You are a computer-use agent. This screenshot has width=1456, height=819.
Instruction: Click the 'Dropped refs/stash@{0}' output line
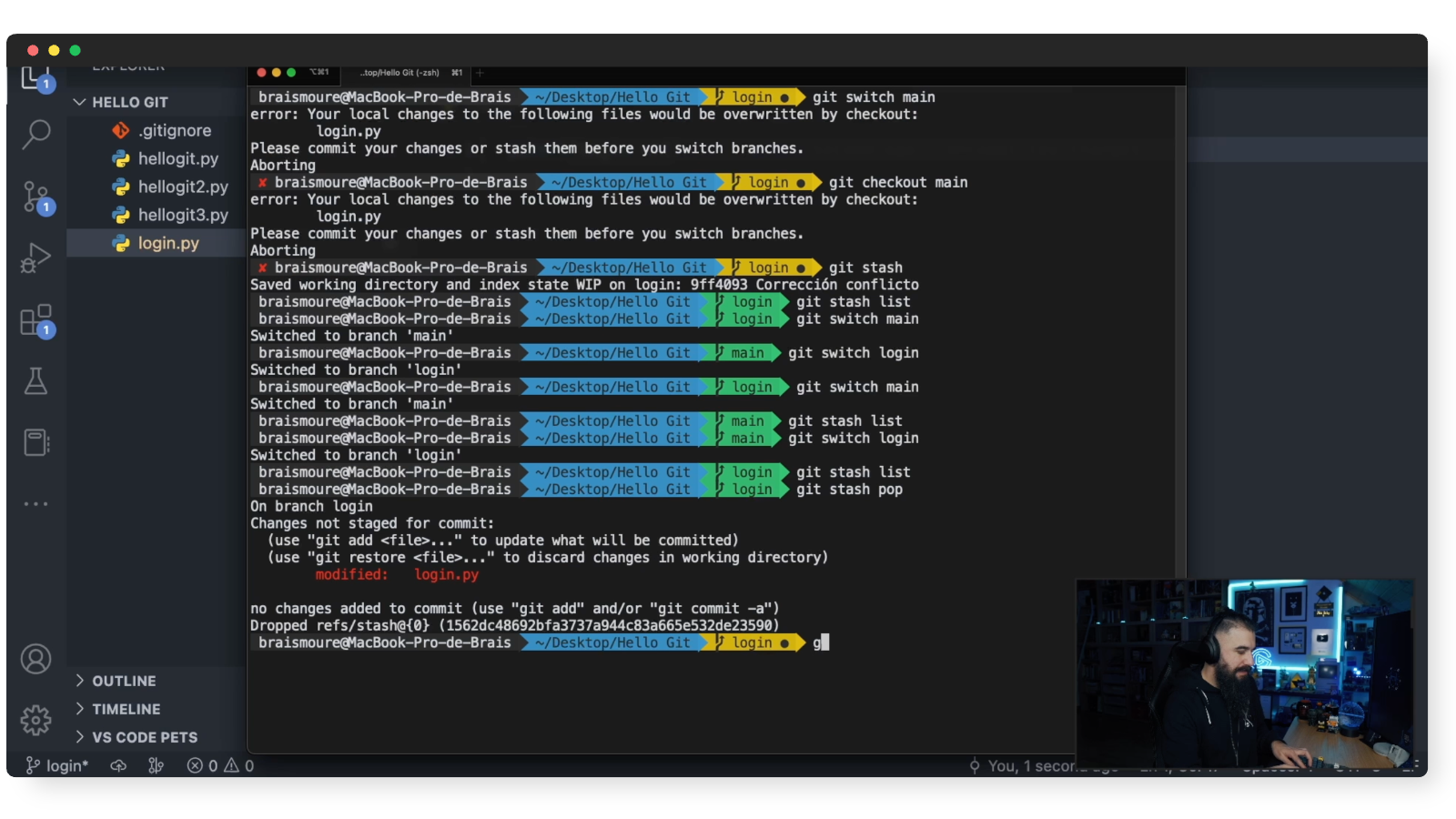pos(515,625)
